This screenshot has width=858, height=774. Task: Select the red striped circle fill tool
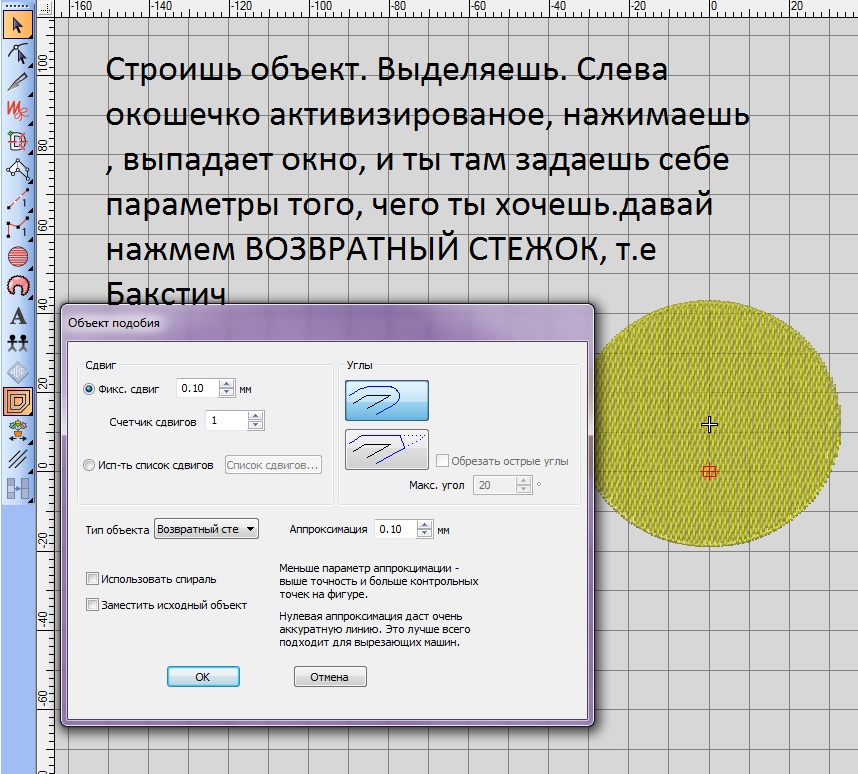[17, 256]
